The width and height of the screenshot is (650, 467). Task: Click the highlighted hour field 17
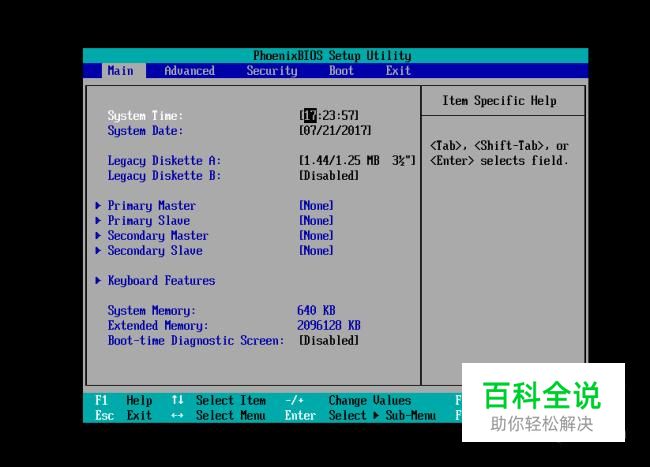[x=310, y=115]
